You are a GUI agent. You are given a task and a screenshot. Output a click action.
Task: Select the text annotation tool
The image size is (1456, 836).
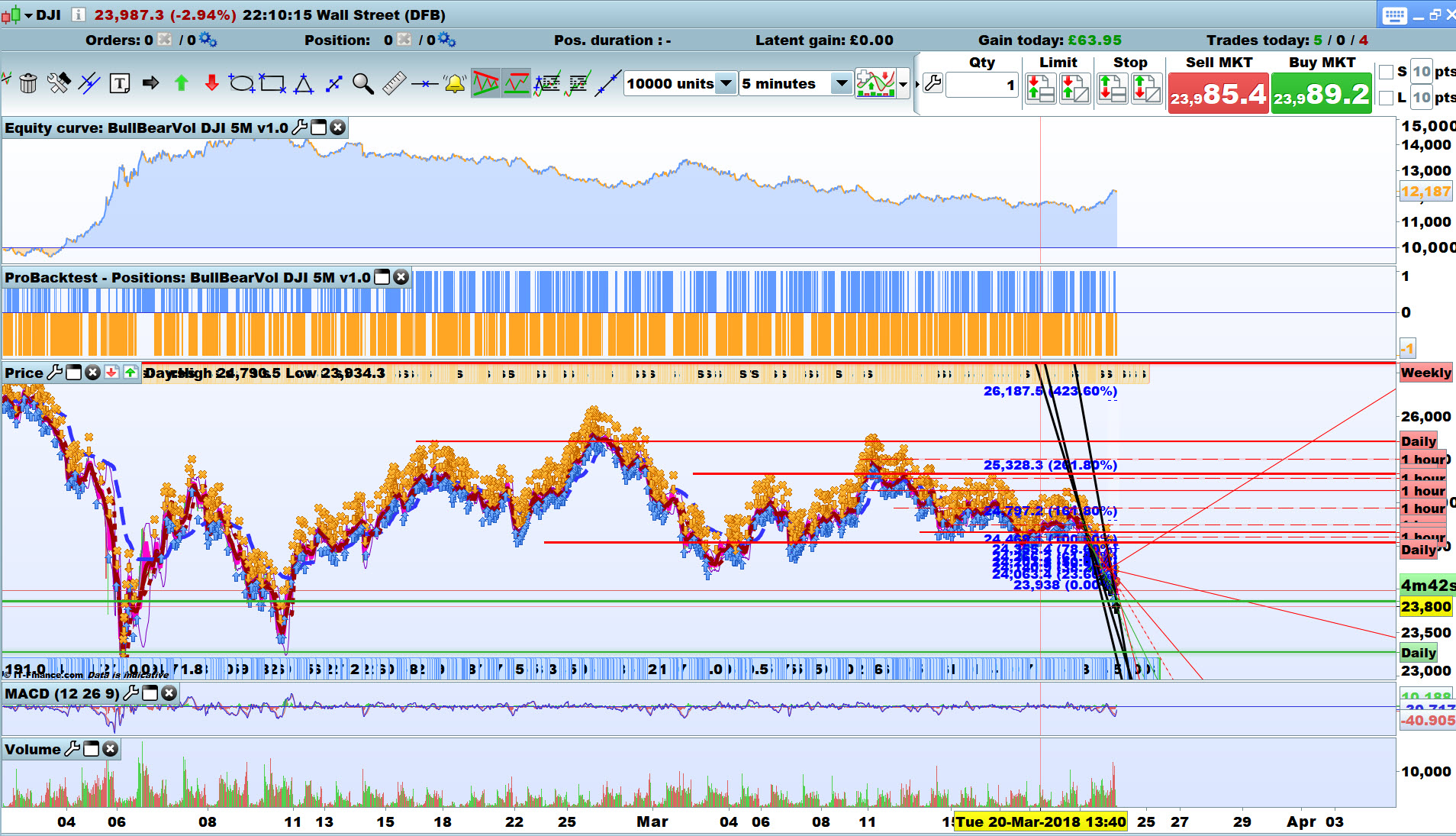coord(120,83)
